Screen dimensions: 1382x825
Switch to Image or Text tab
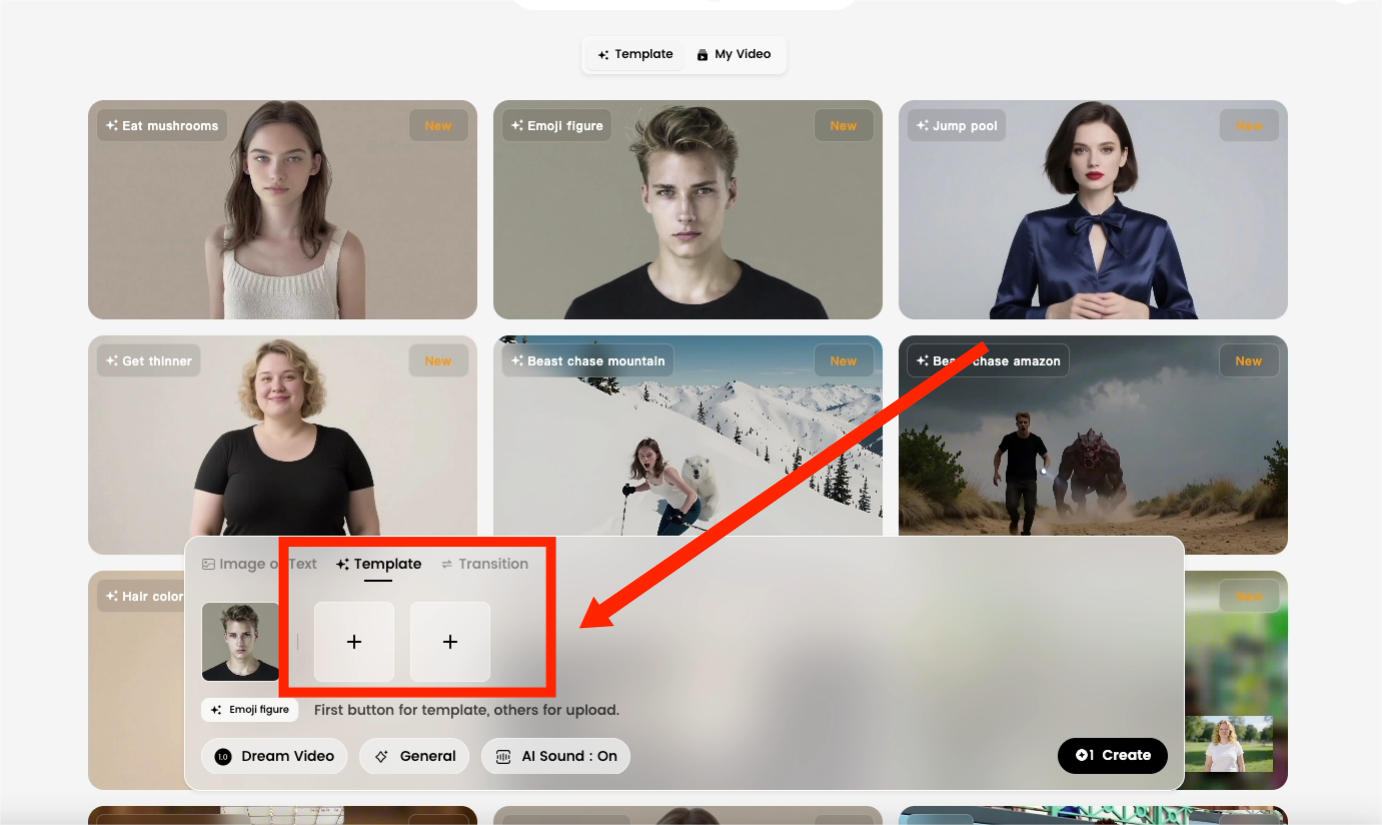coord(259,564)
